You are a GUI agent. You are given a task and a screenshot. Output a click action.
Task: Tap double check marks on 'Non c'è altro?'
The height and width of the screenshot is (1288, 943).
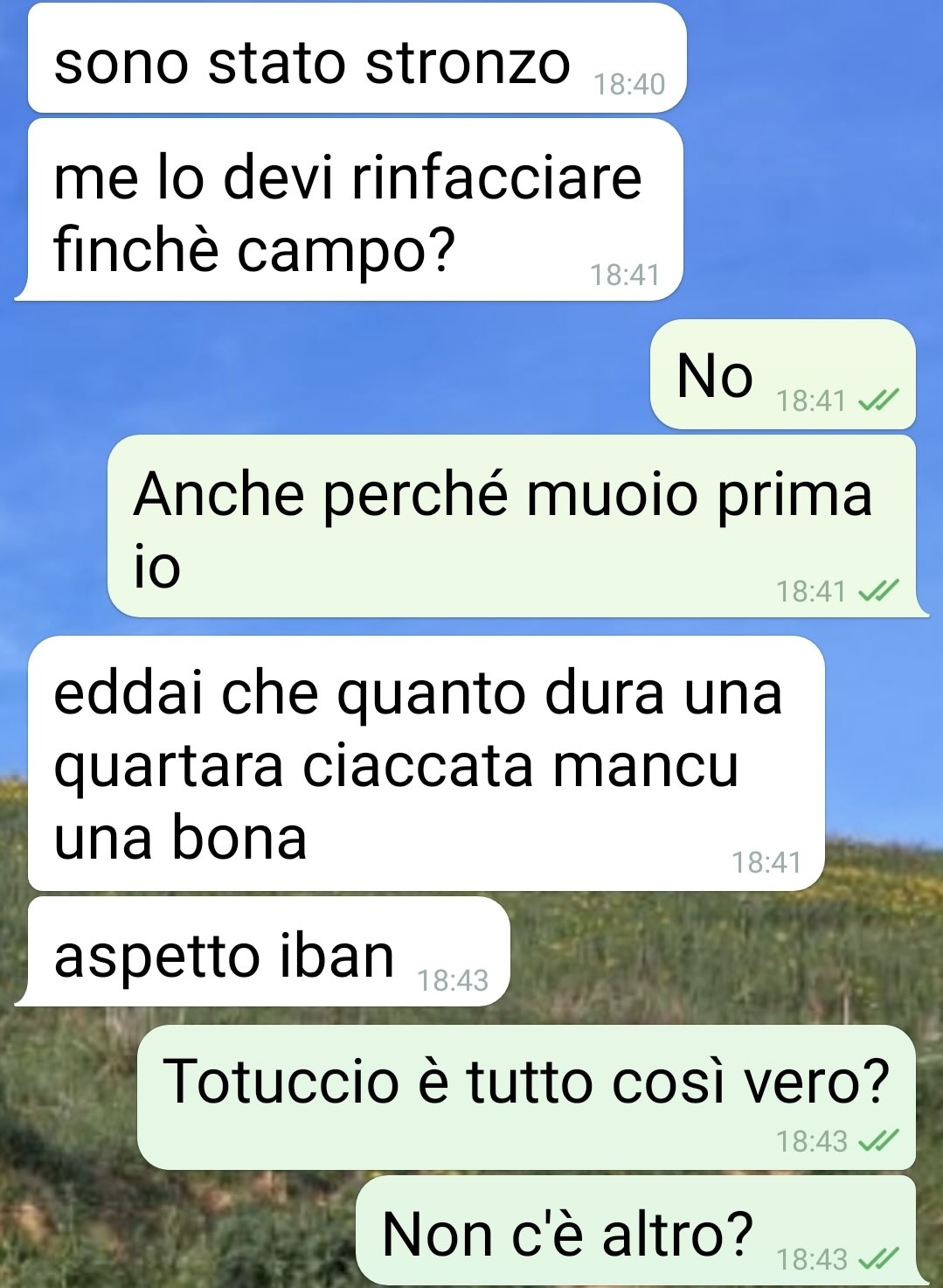(877, 1259)
